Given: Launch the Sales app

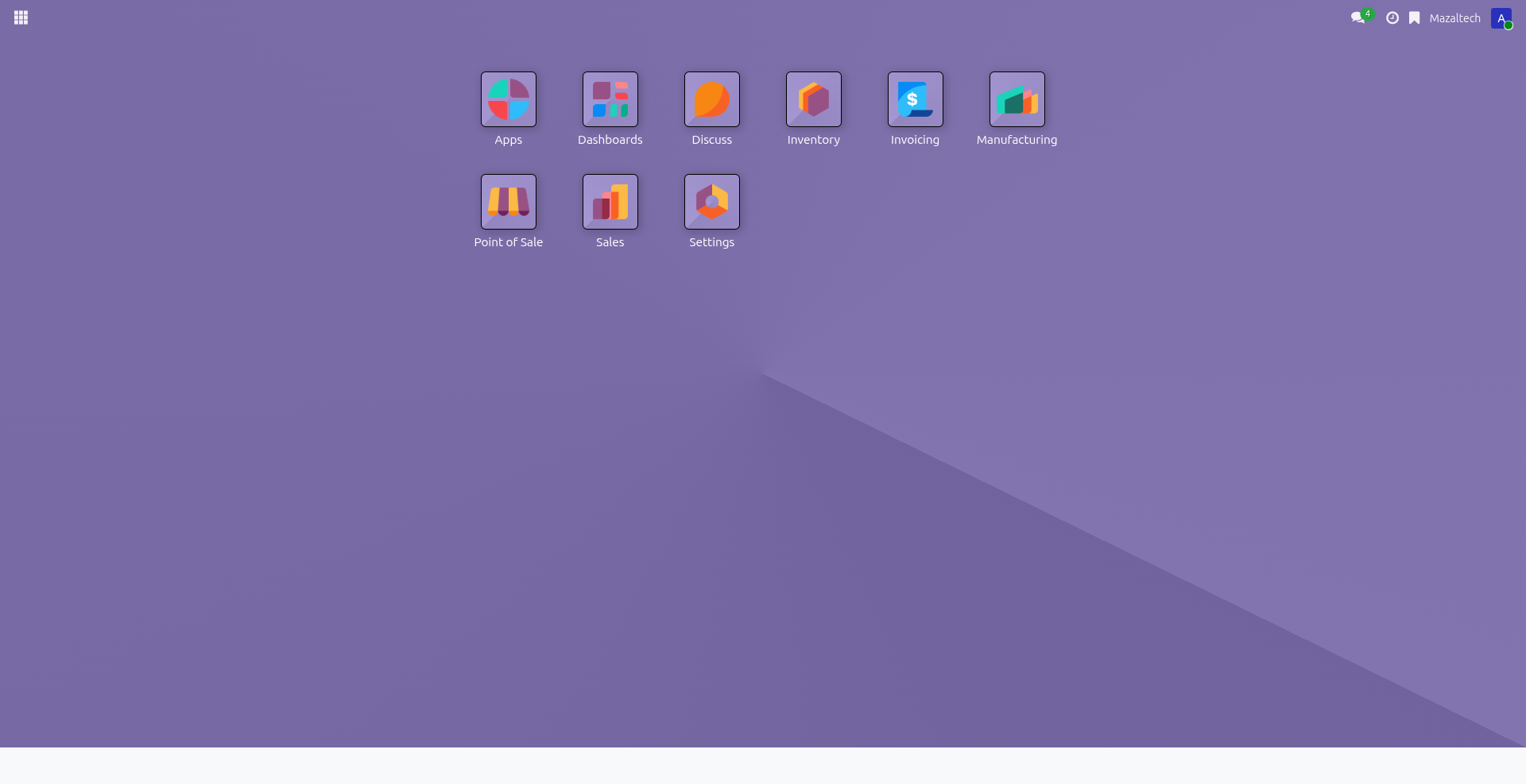Looking at the screenshot, I should click(610, 201).
